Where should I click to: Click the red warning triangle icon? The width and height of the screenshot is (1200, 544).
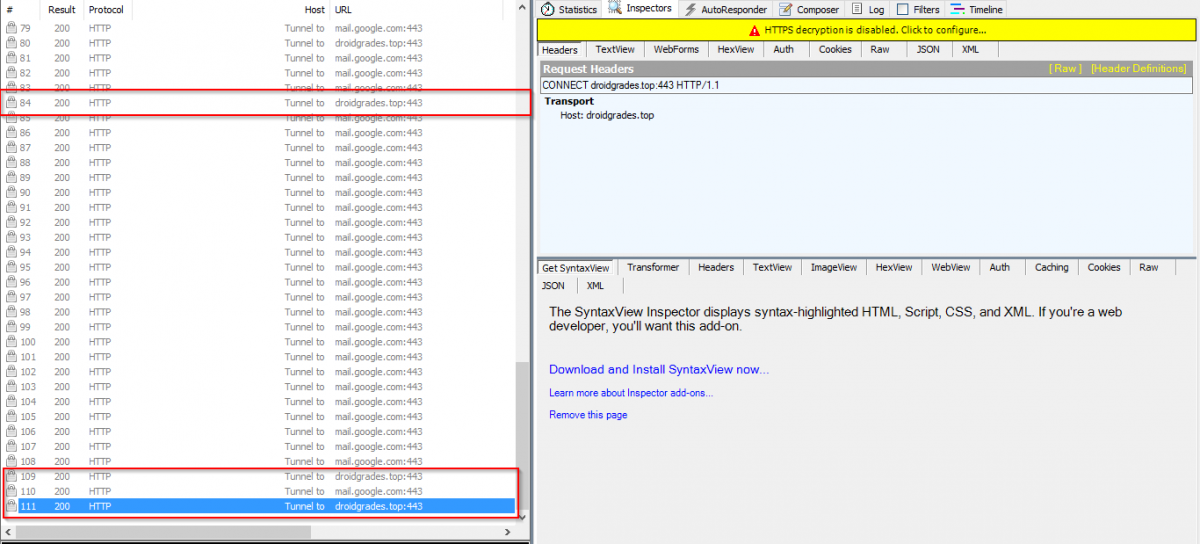pyautogui.click(x=755, y=31)
